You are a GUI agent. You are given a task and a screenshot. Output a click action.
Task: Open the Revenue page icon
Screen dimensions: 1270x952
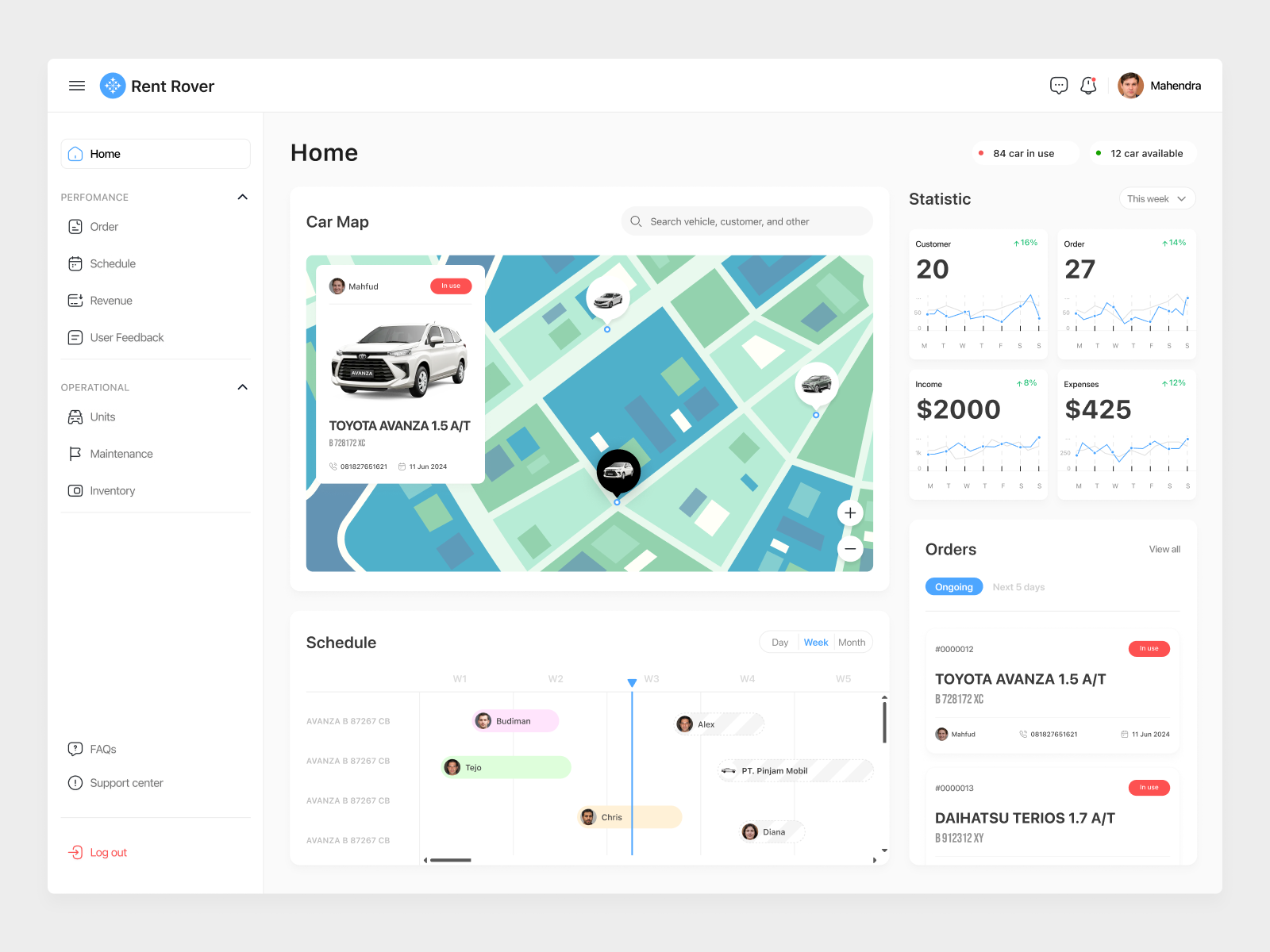coord(75,300)
